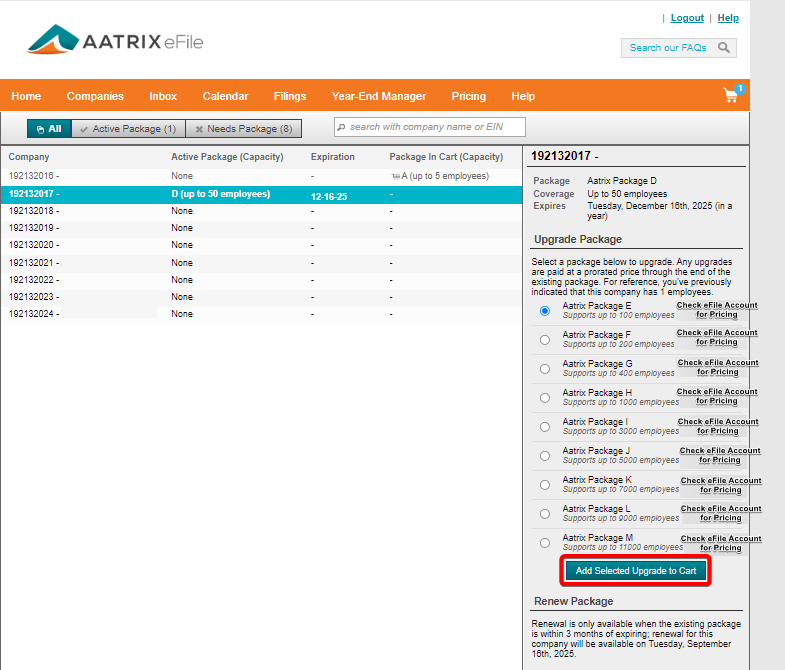This screenshot has width=785, height=670.
Task: Click Add Selected Upgrade to Cart button
Action: pos(635,571)
